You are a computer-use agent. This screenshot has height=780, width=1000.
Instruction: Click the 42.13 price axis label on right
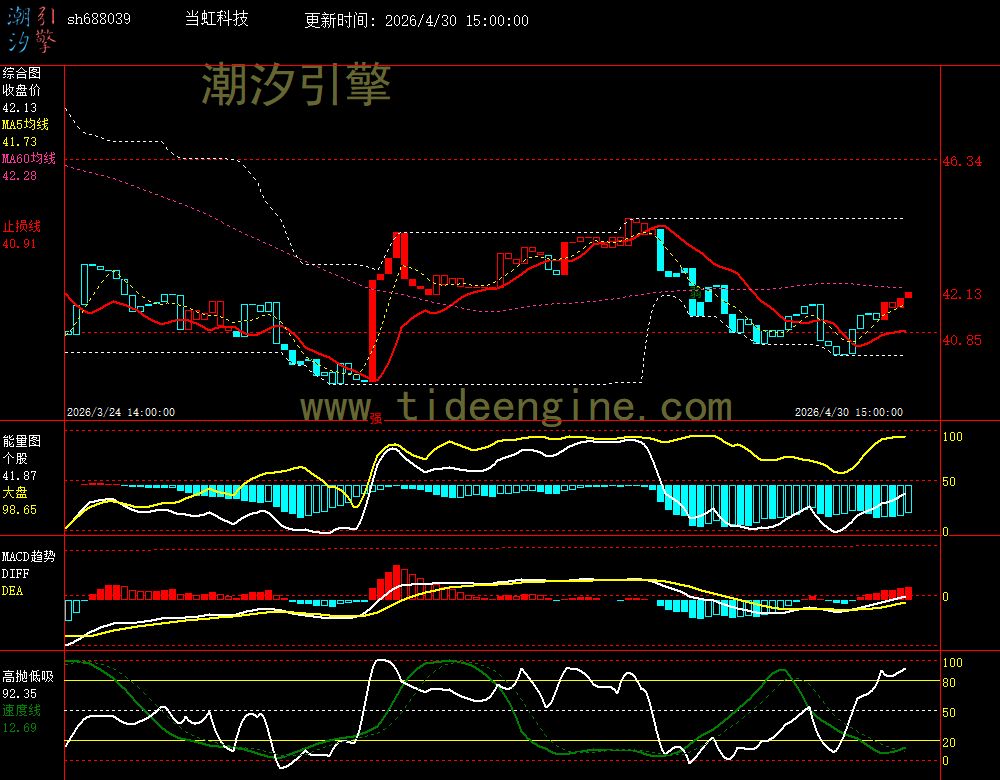pos(962,294)
